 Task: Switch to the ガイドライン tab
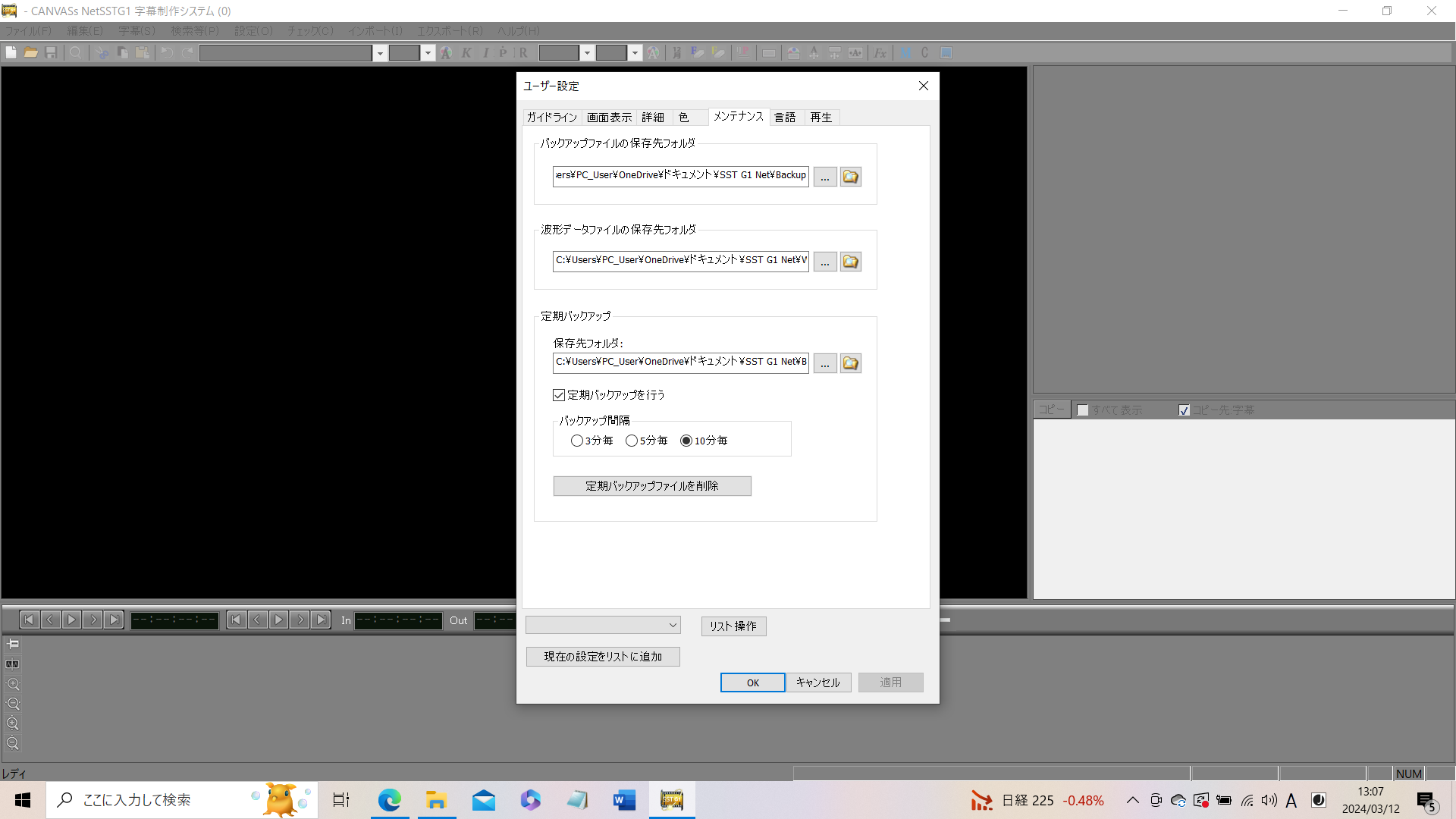(552, 118)
